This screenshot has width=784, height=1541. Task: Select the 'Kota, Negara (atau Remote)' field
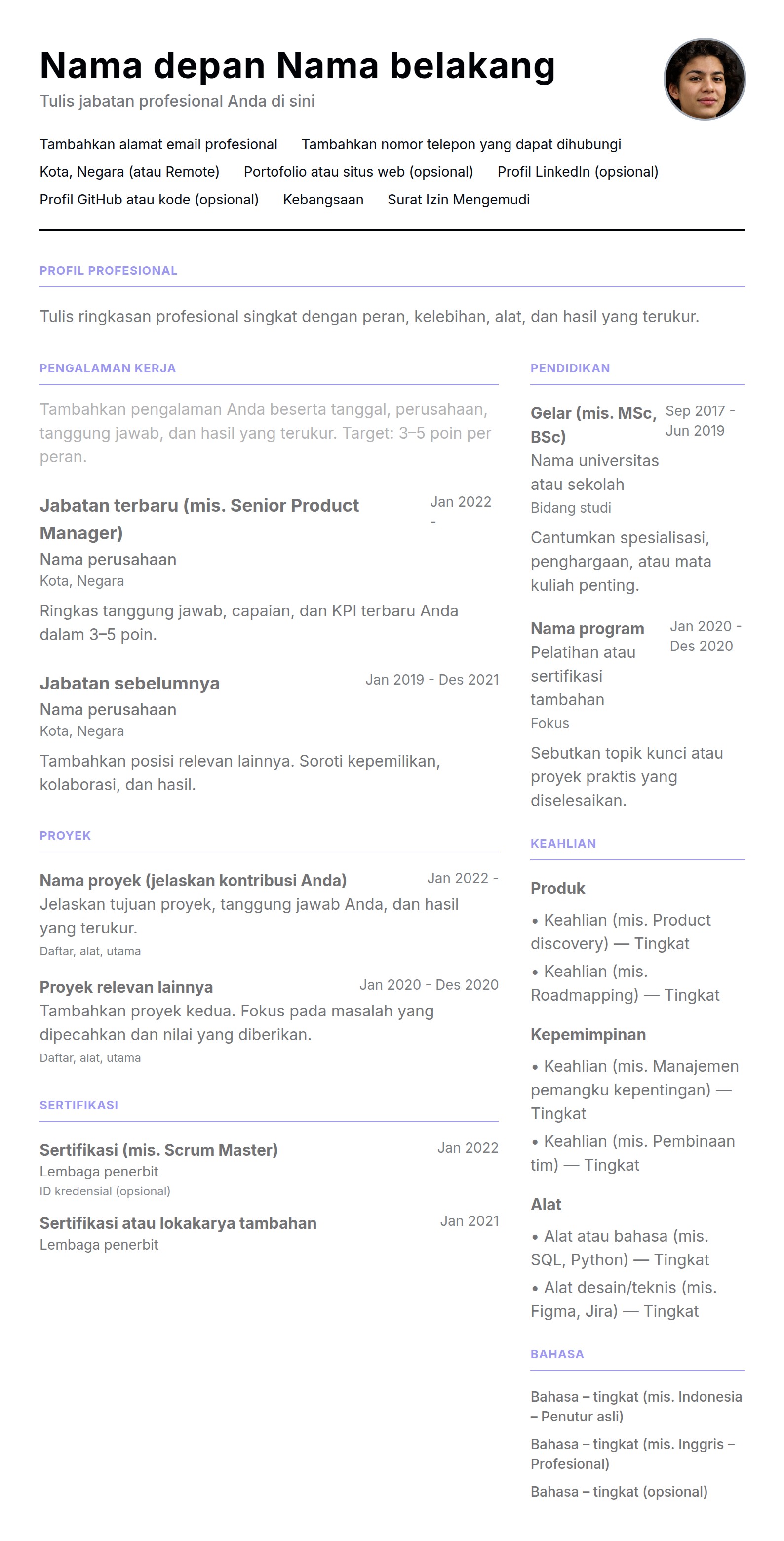pyautogui.click(x=129, y=172)
